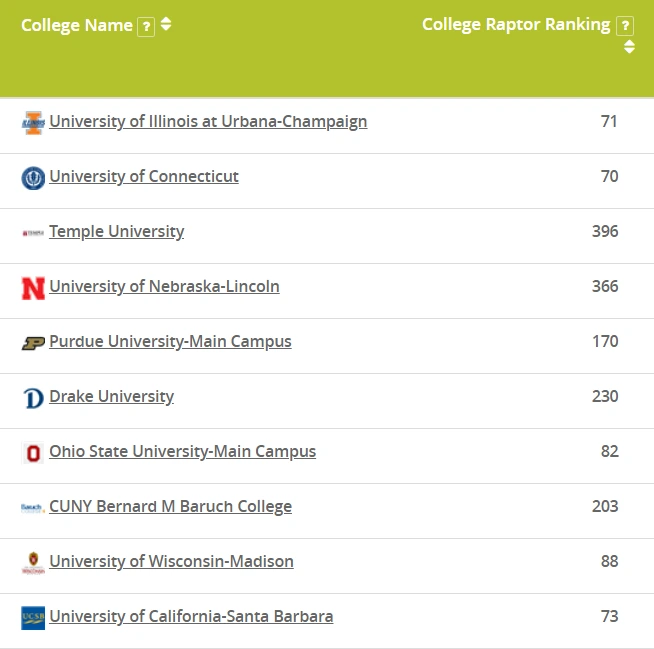Open University of Illinois at Urbana-Champaign link
The height and width of the screenshot is (649, 654).
208,122
